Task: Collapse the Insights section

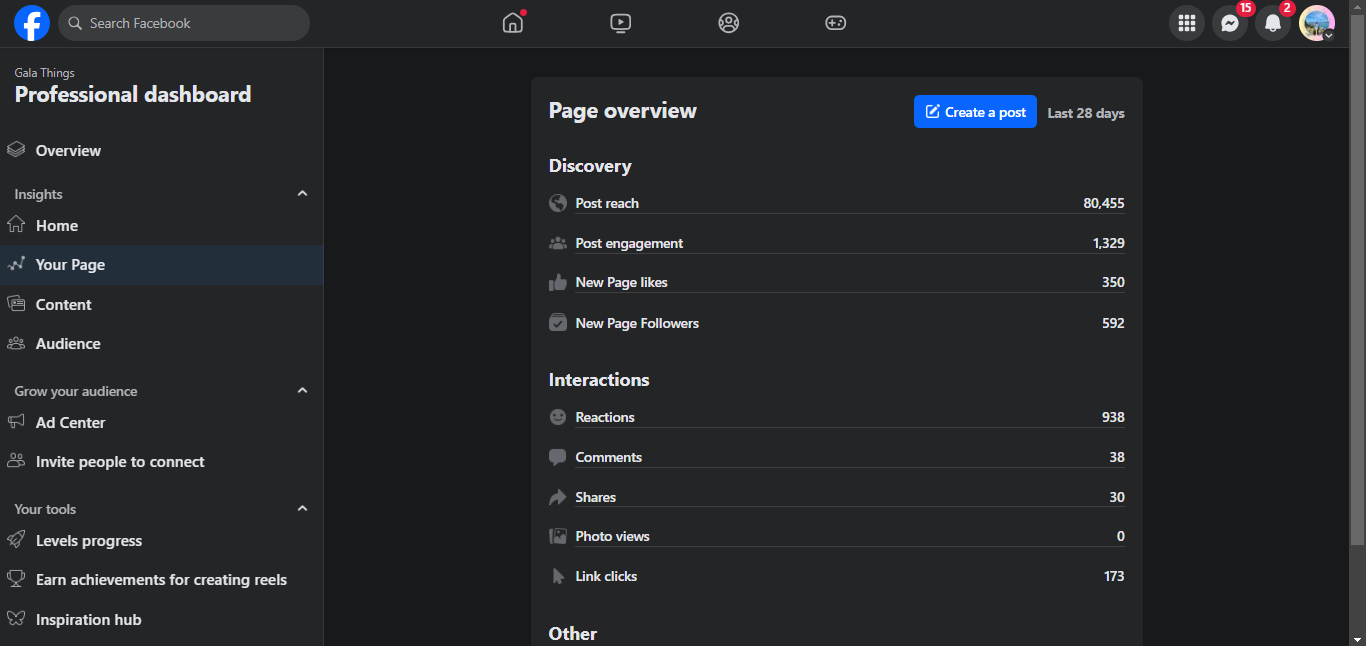Action: [x=303, y=194]
